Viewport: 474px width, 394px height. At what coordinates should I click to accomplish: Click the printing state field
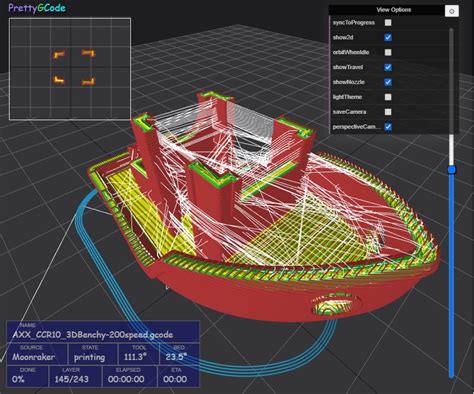point(89,357)
